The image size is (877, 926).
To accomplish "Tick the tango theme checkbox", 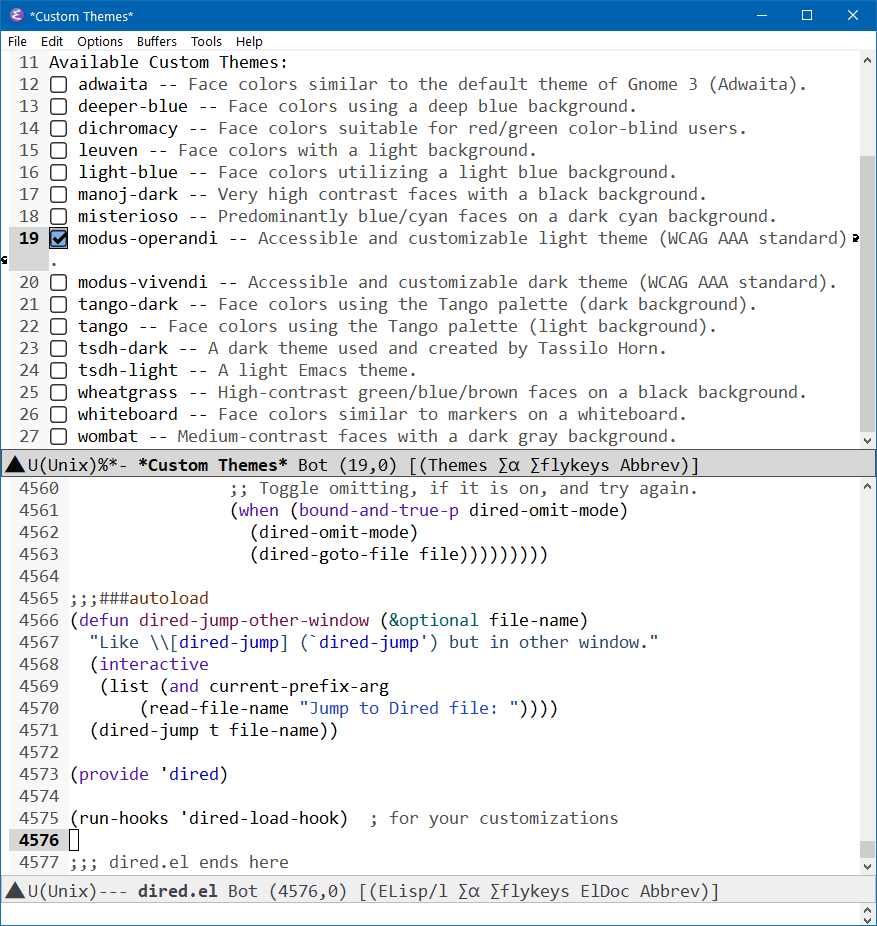I will coord(58,327).
